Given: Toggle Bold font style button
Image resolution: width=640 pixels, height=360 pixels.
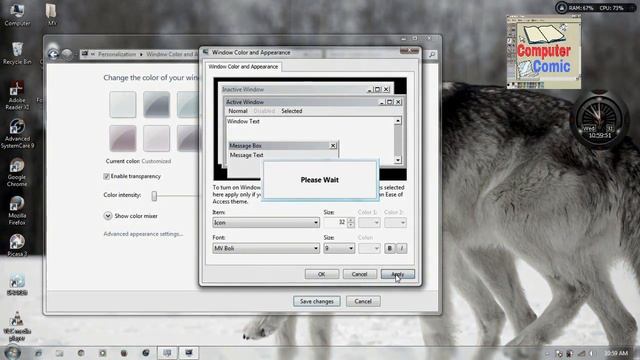Looking at the screenshot, I should pos(389,248).
